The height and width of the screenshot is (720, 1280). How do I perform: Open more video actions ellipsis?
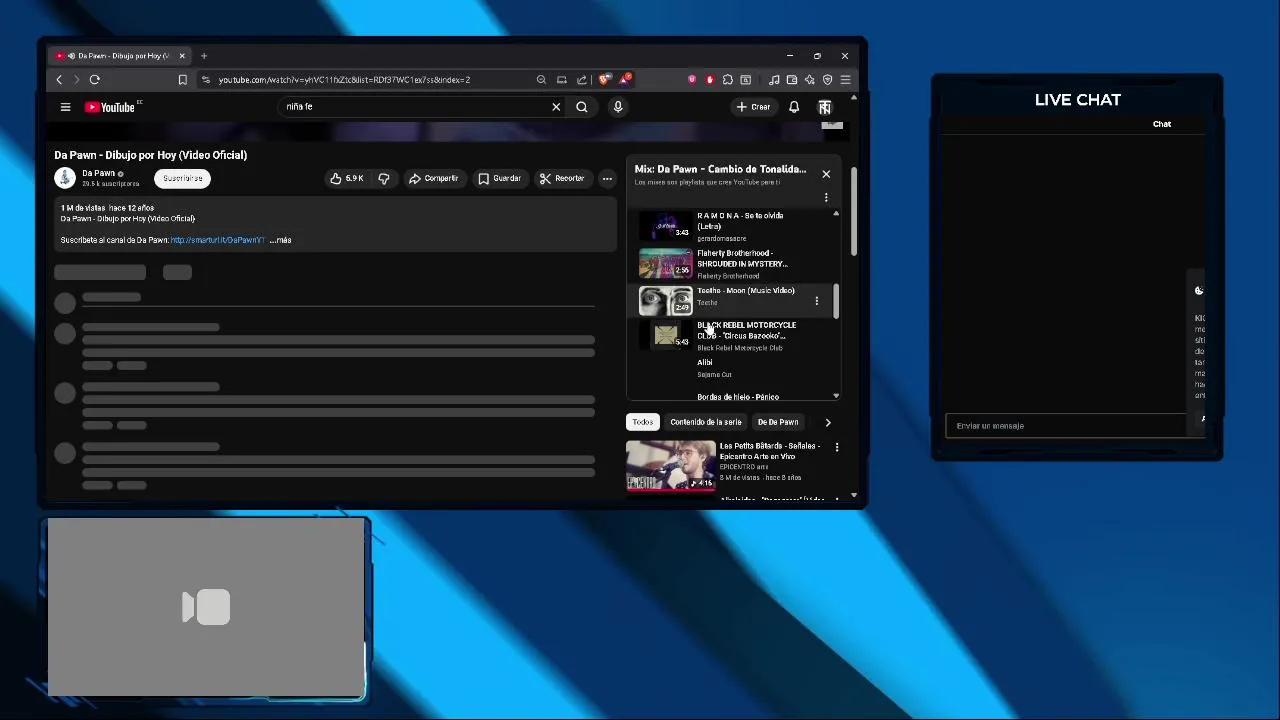click(607, 178)
